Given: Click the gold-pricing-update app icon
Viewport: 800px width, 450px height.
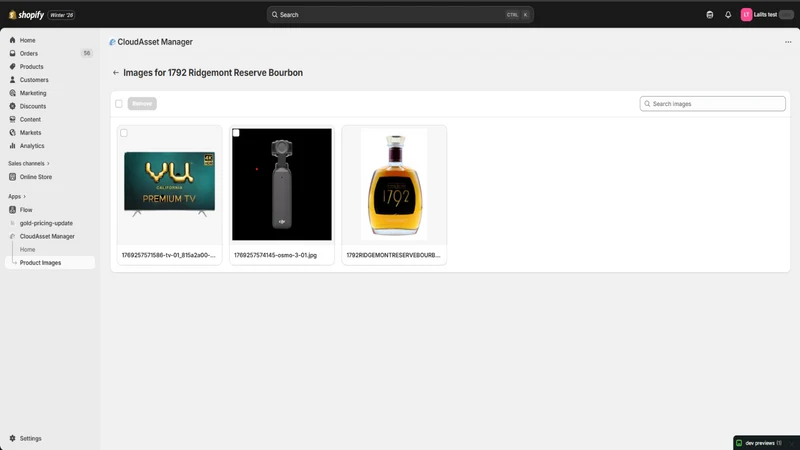Looking at the screenshot, I should point(12,223).
